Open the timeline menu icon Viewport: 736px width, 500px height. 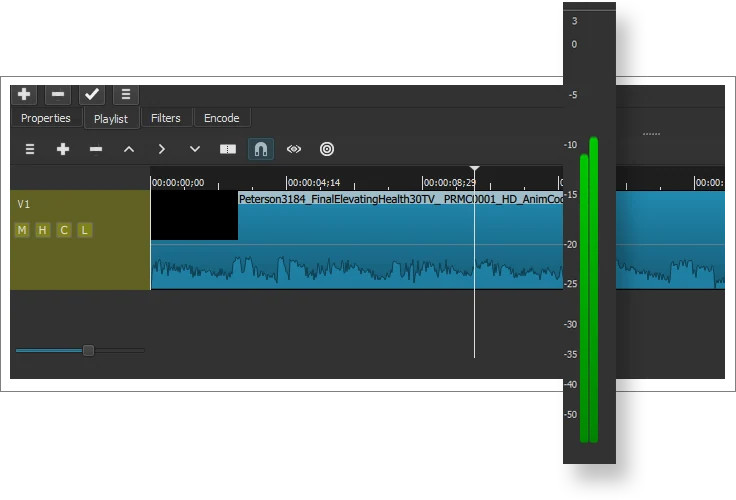tap(30, 149)
